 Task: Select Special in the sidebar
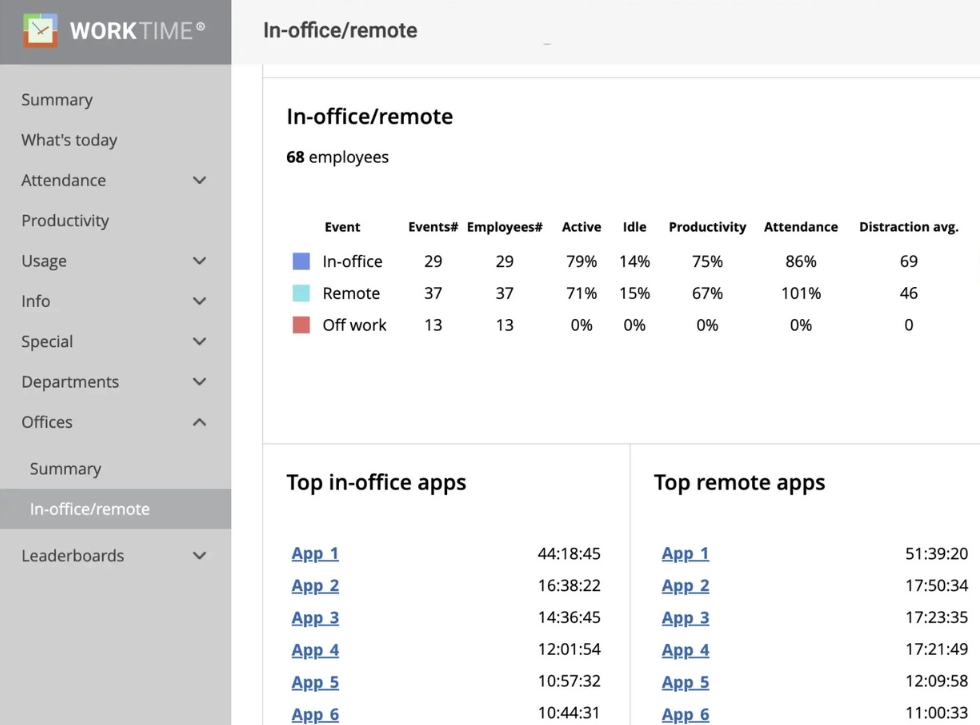[47, 342]
